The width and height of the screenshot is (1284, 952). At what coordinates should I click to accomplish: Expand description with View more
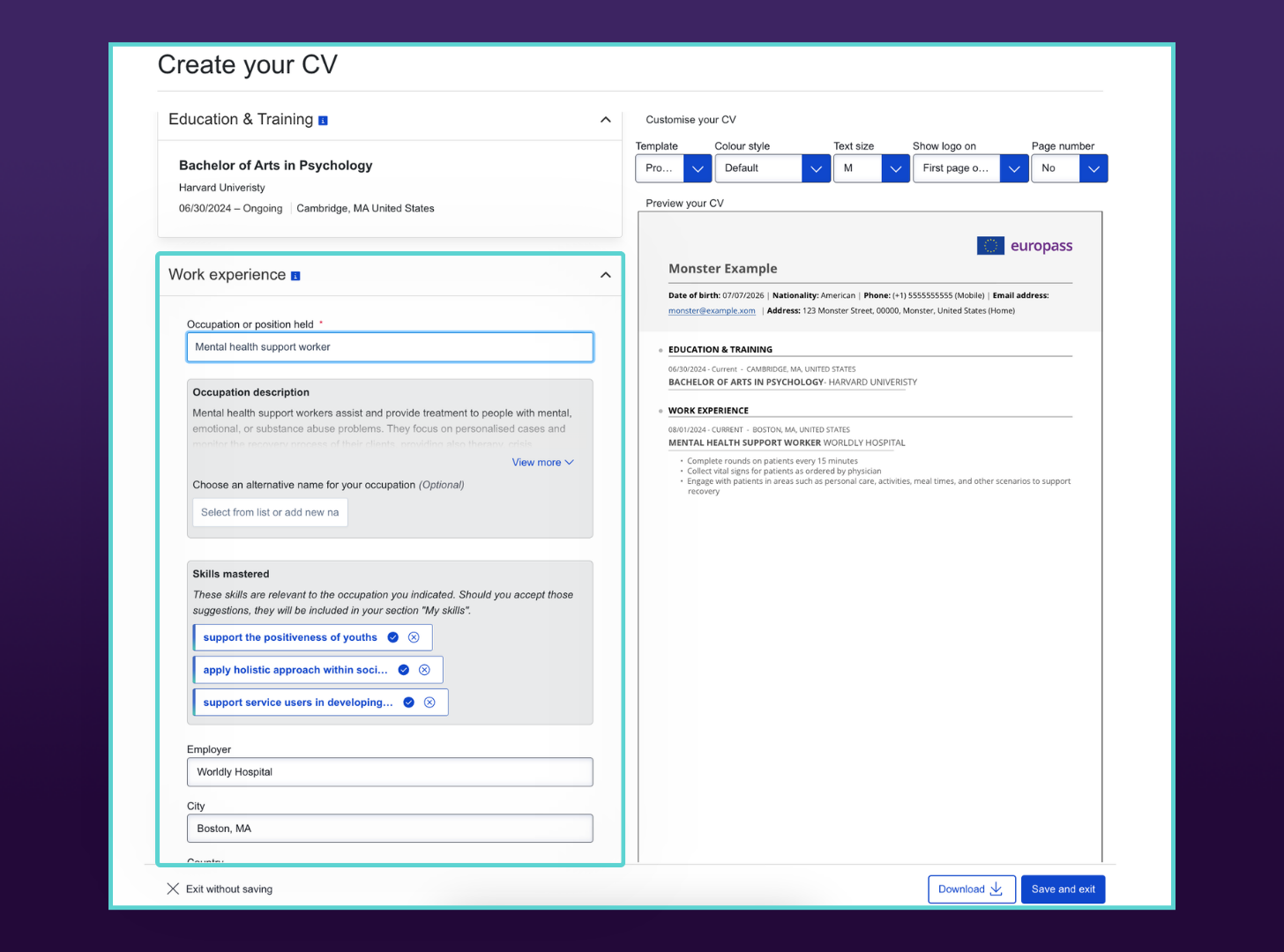click(542, 463)
